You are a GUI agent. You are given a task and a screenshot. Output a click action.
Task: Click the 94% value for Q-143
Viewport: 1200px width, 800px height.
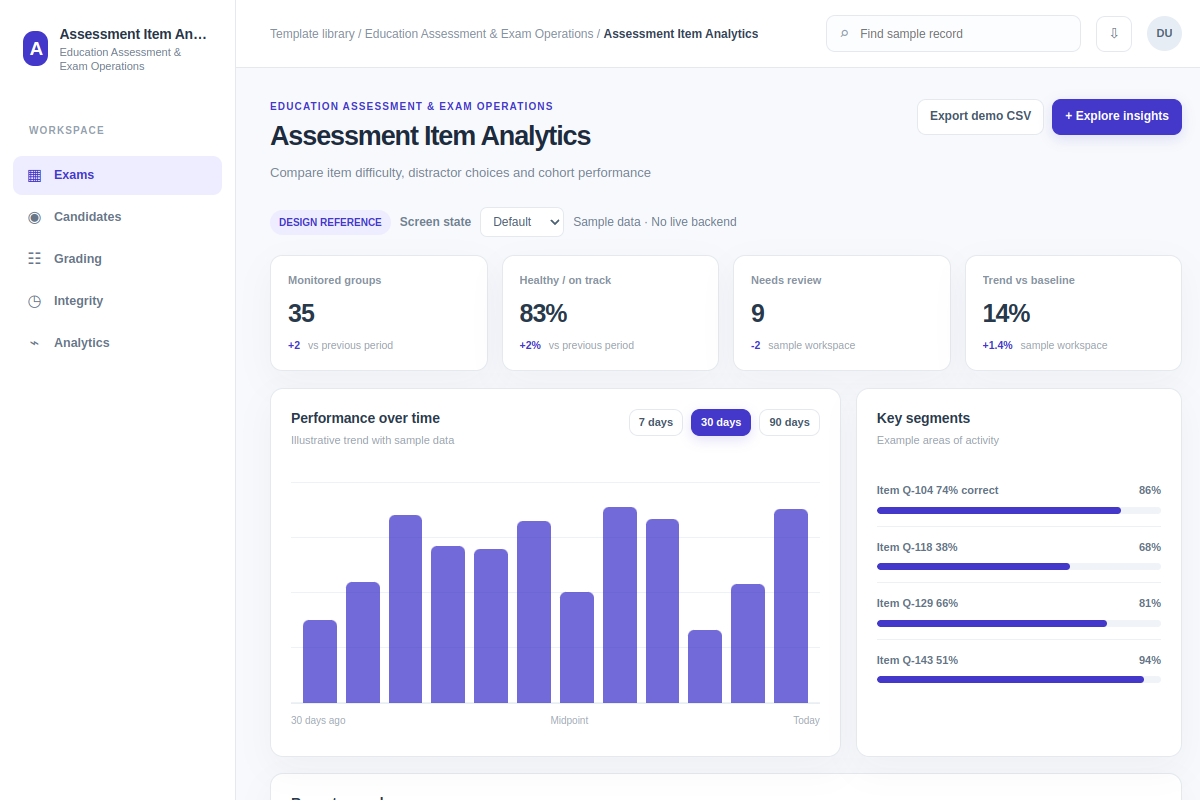[1150, 660]
